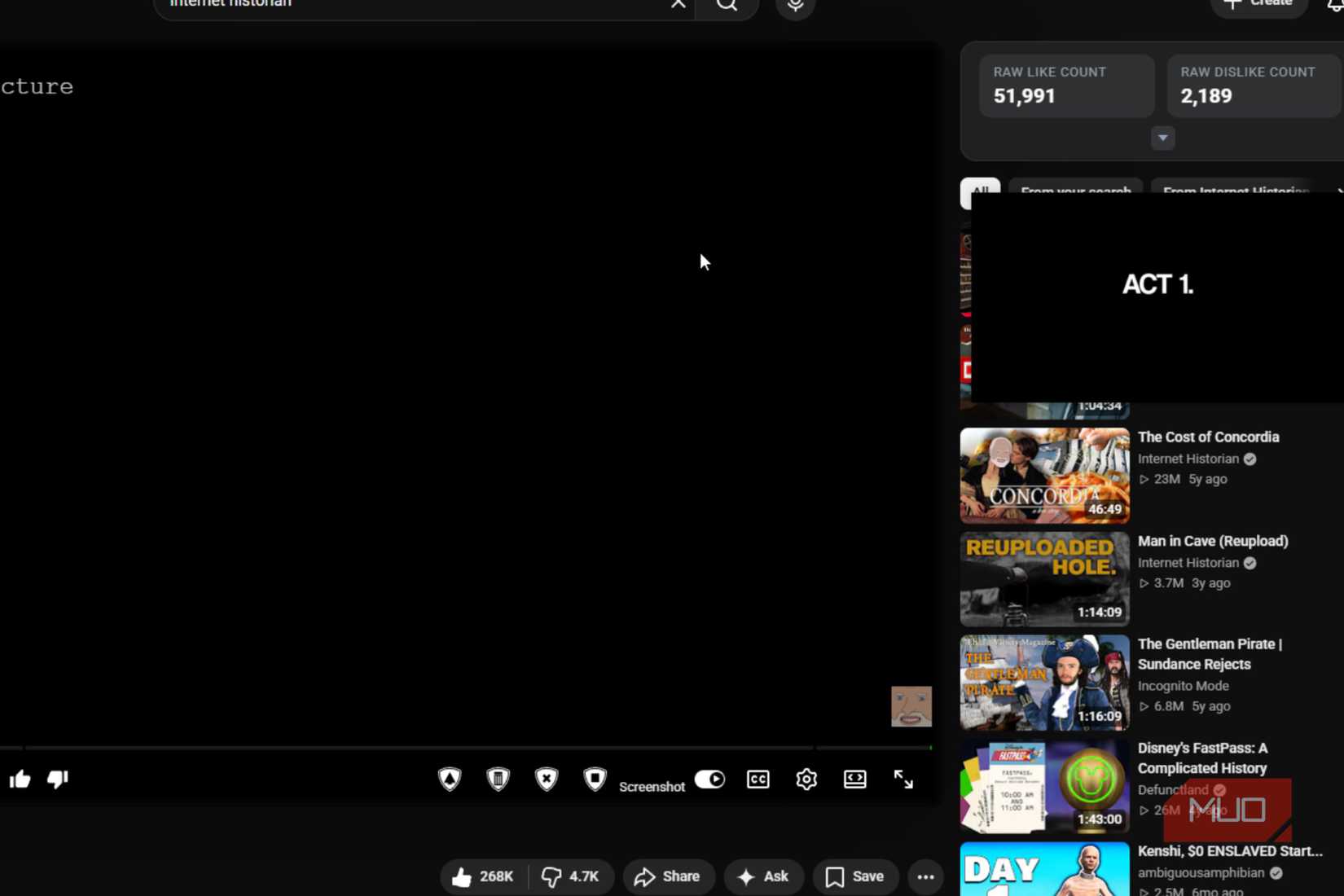This screenshot has width=1344, height=896.
Task: Click the shield icon with triangle
Action: pyautogui.click(x=450, y=780)
